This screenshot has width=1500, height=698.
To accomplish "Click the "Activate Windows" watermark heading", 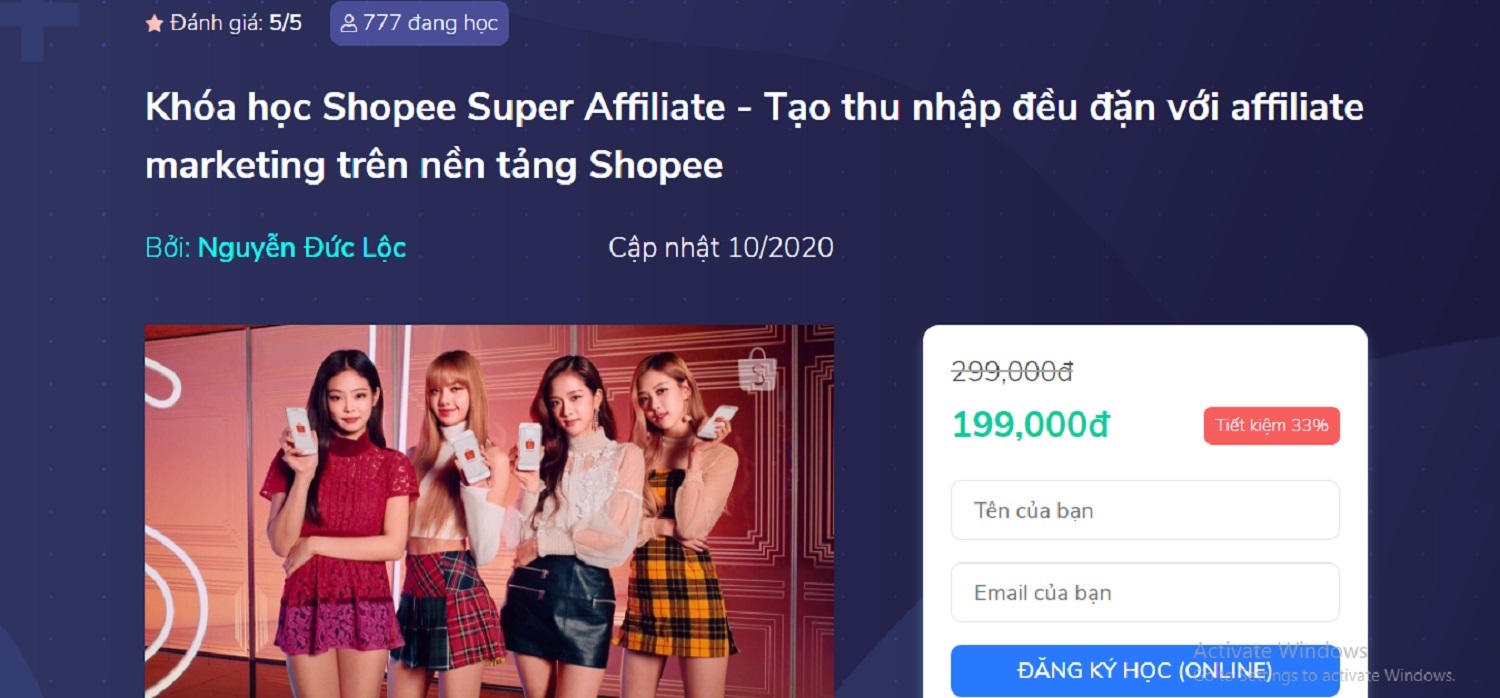I will [x=1280, y=651].
